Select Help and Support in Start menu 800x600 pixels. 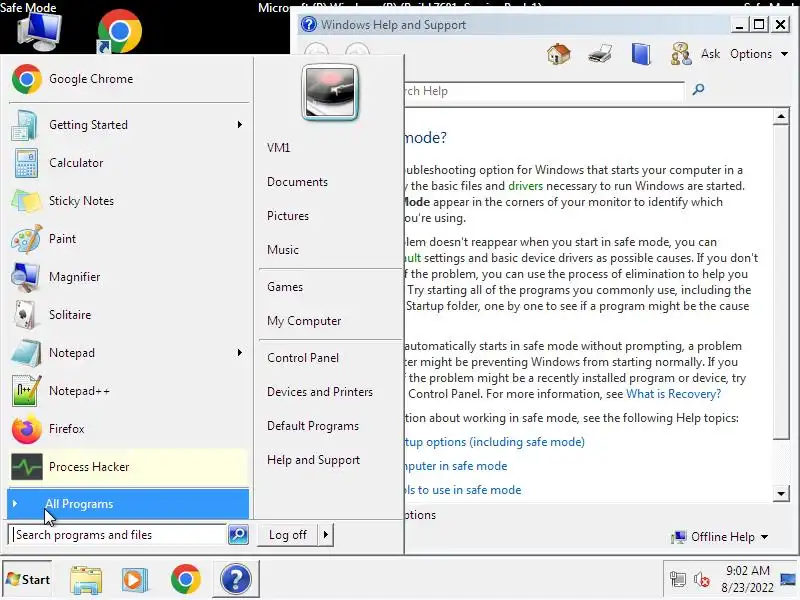coord(313,460)
